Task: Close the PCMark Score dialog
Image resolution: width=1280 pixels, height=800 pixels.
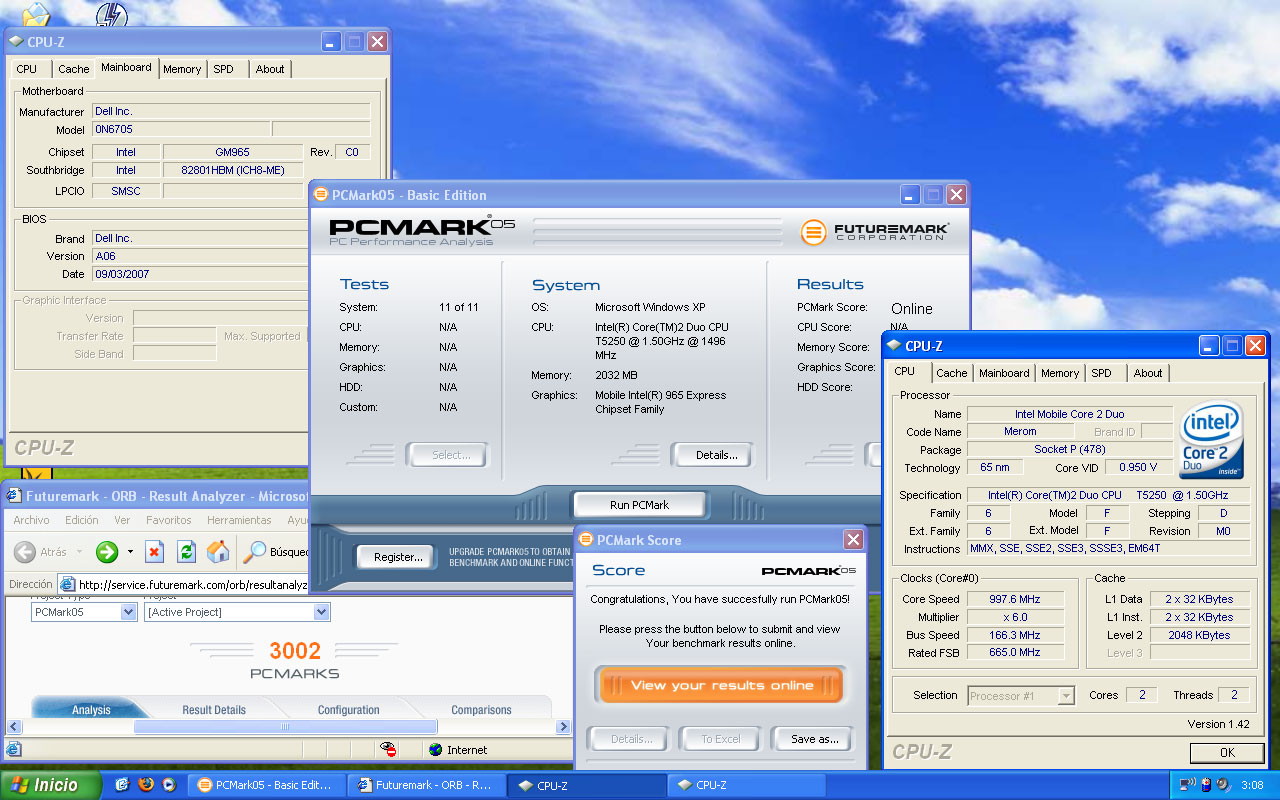Action: tap(853, 540)
